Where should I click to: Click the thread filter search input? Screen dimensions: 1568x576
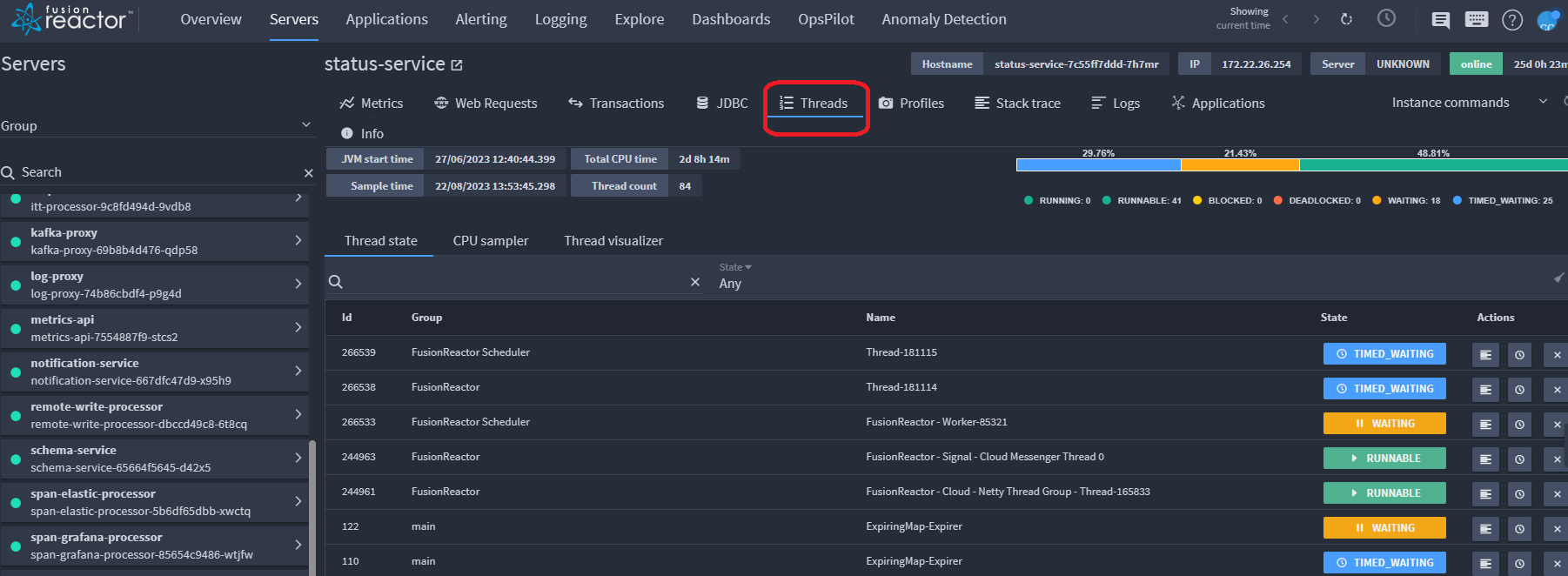pyautogui.click(x=515, y=282)
